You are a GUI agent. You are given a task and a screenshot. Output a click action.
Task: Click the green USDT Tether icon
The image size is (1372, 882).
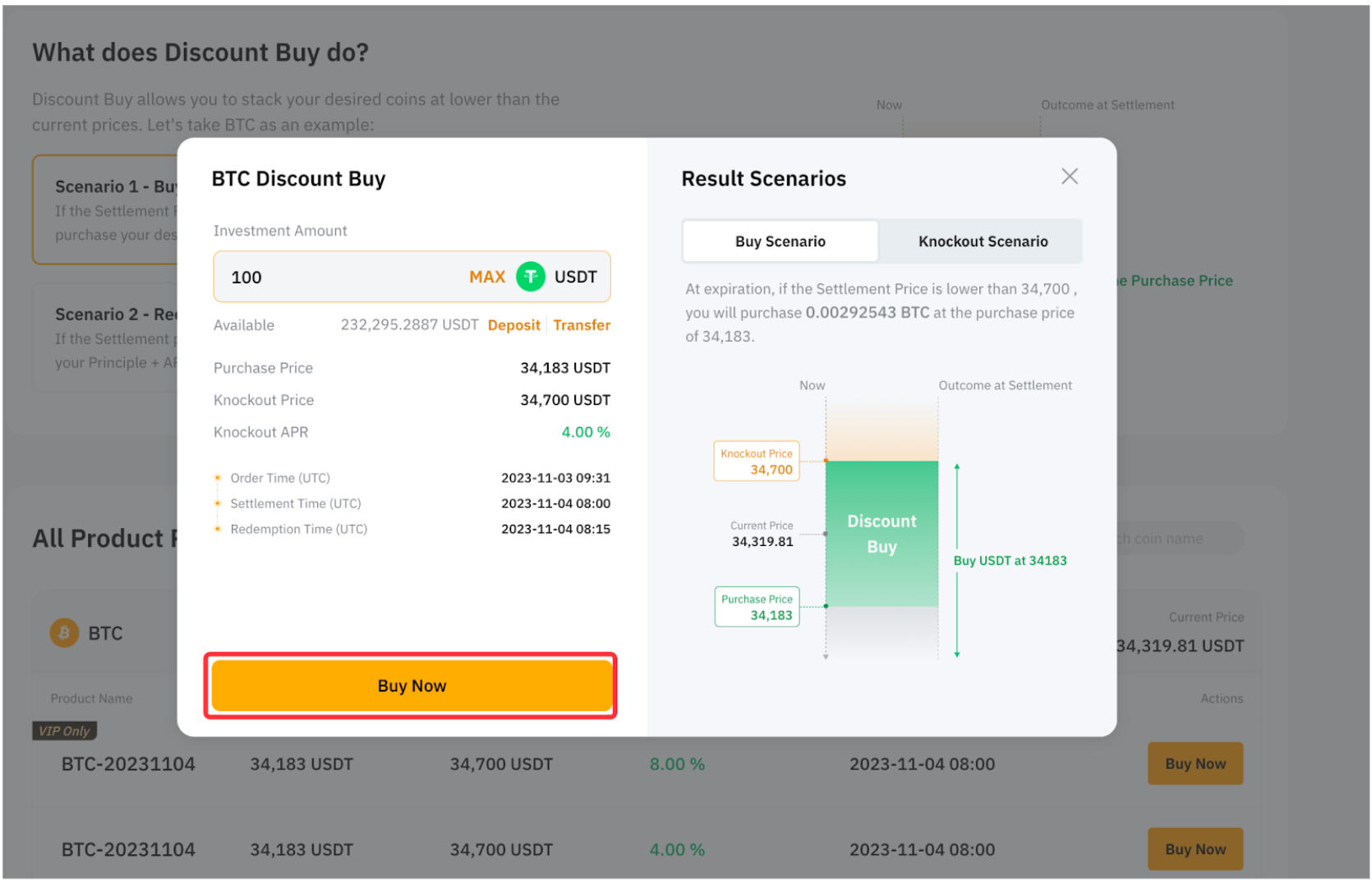(531, 277)
